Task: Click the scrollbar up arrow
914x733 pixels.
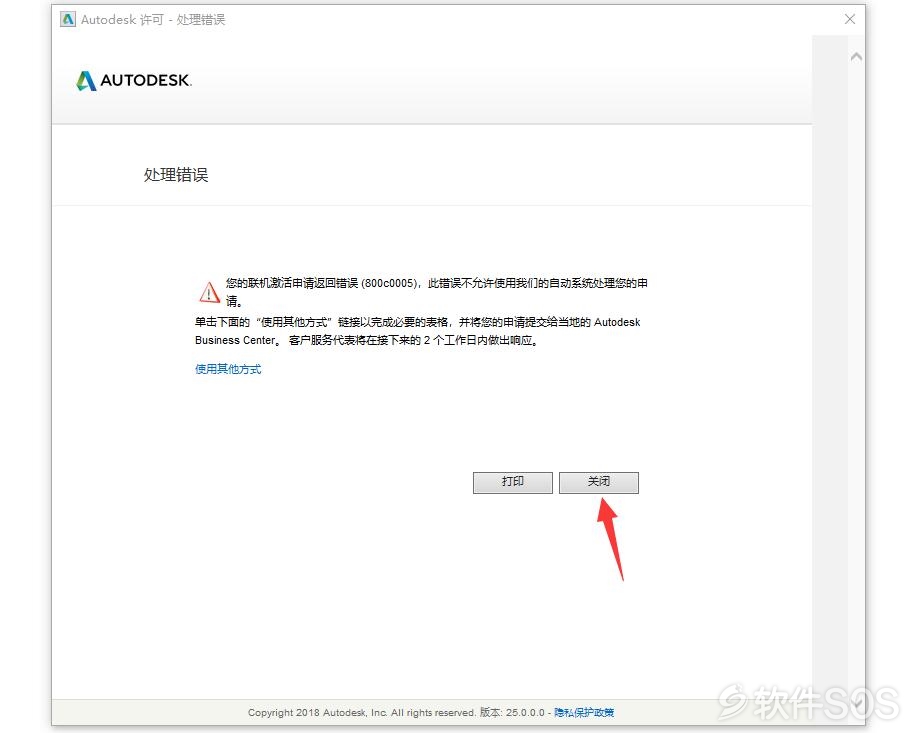Action: coord(856,57)
